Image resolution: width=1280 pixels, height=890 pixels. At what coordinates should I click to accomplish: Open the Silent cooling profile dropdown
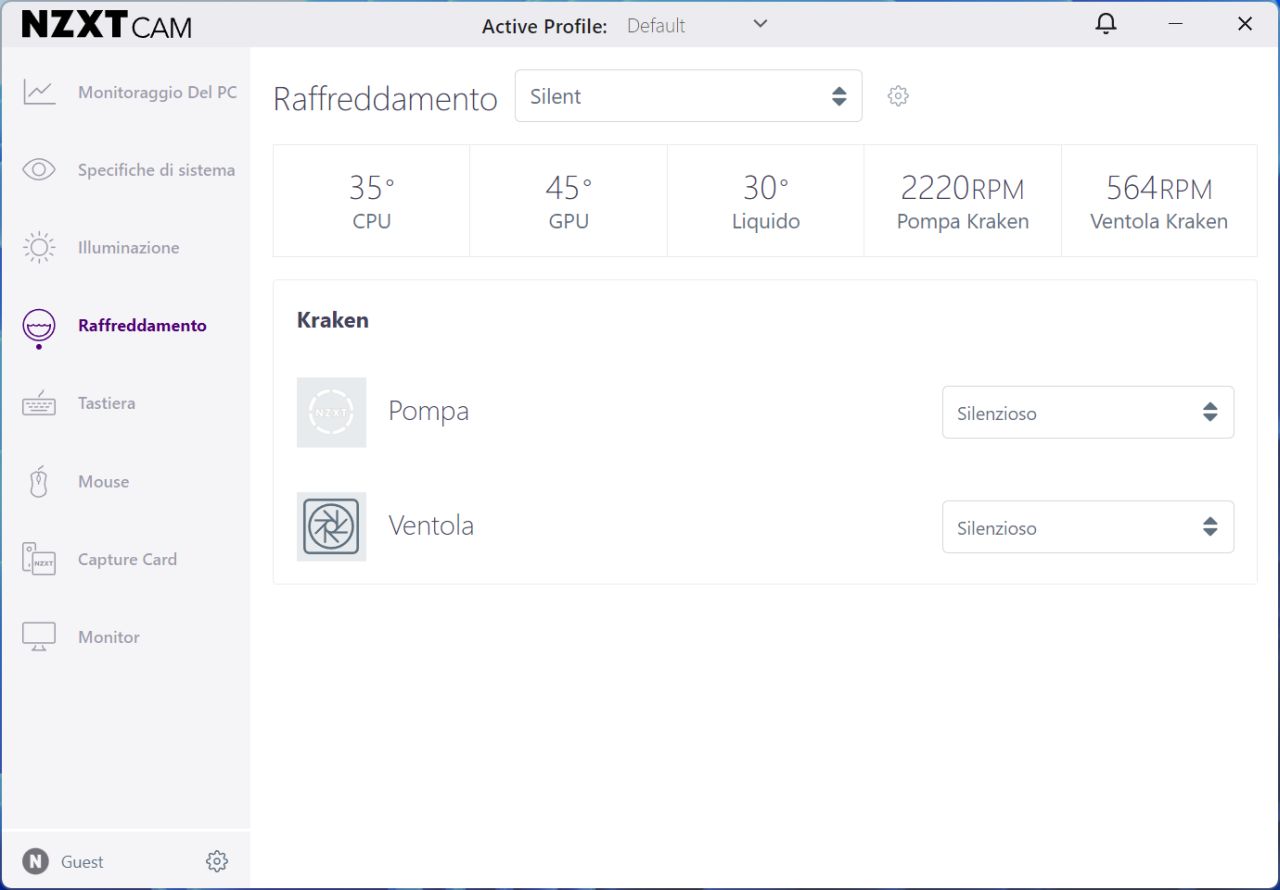(688, 96)
